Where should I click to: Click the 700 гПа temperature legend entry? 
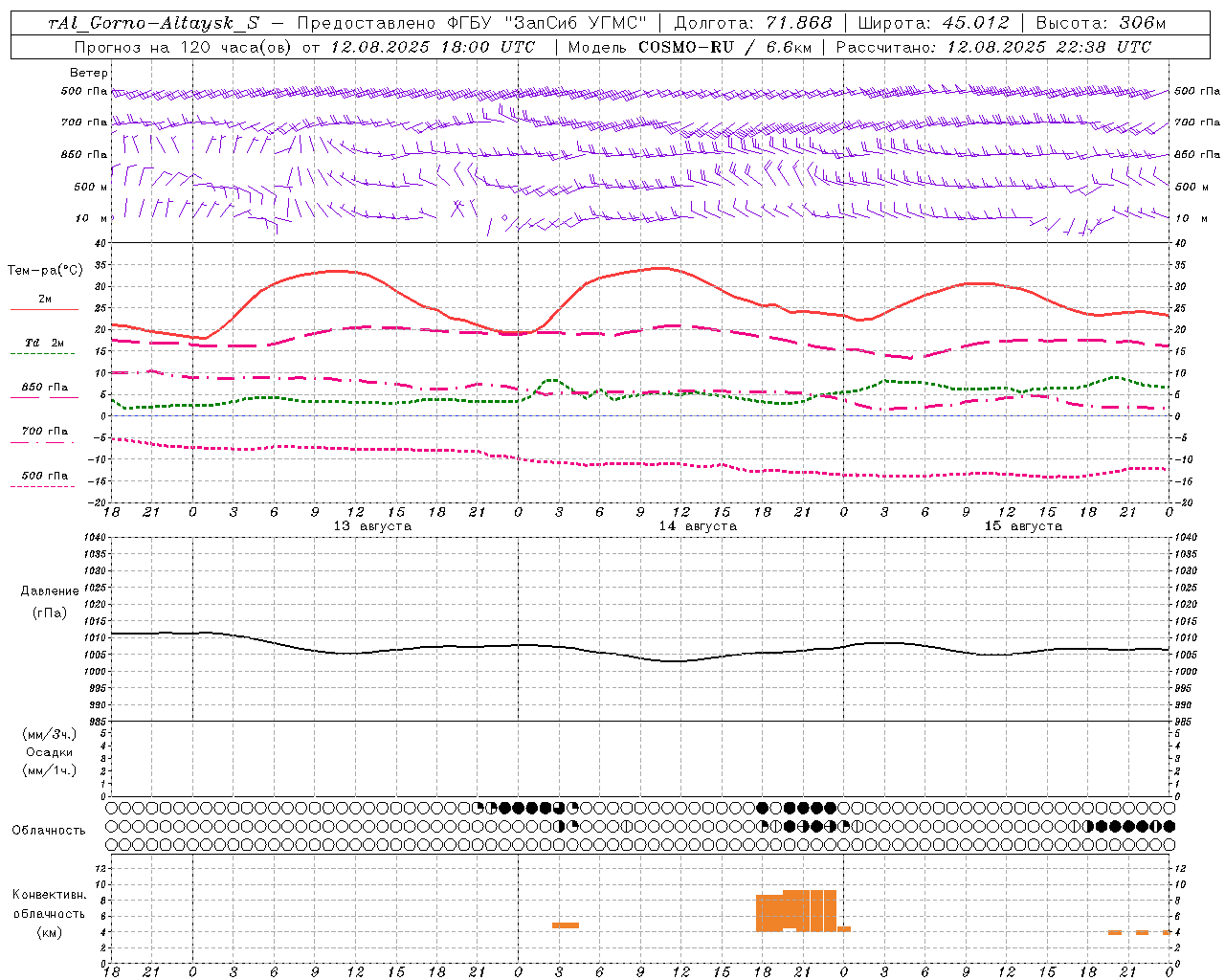[45, 432]
